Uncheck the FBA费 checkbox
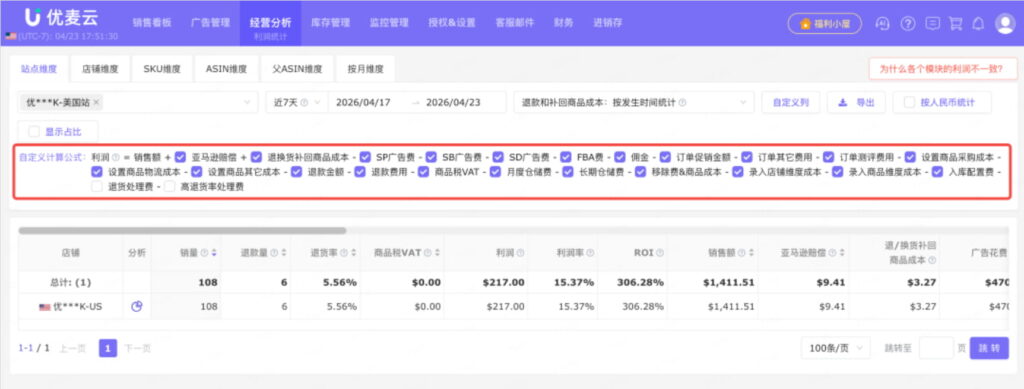 coord(566,157)
